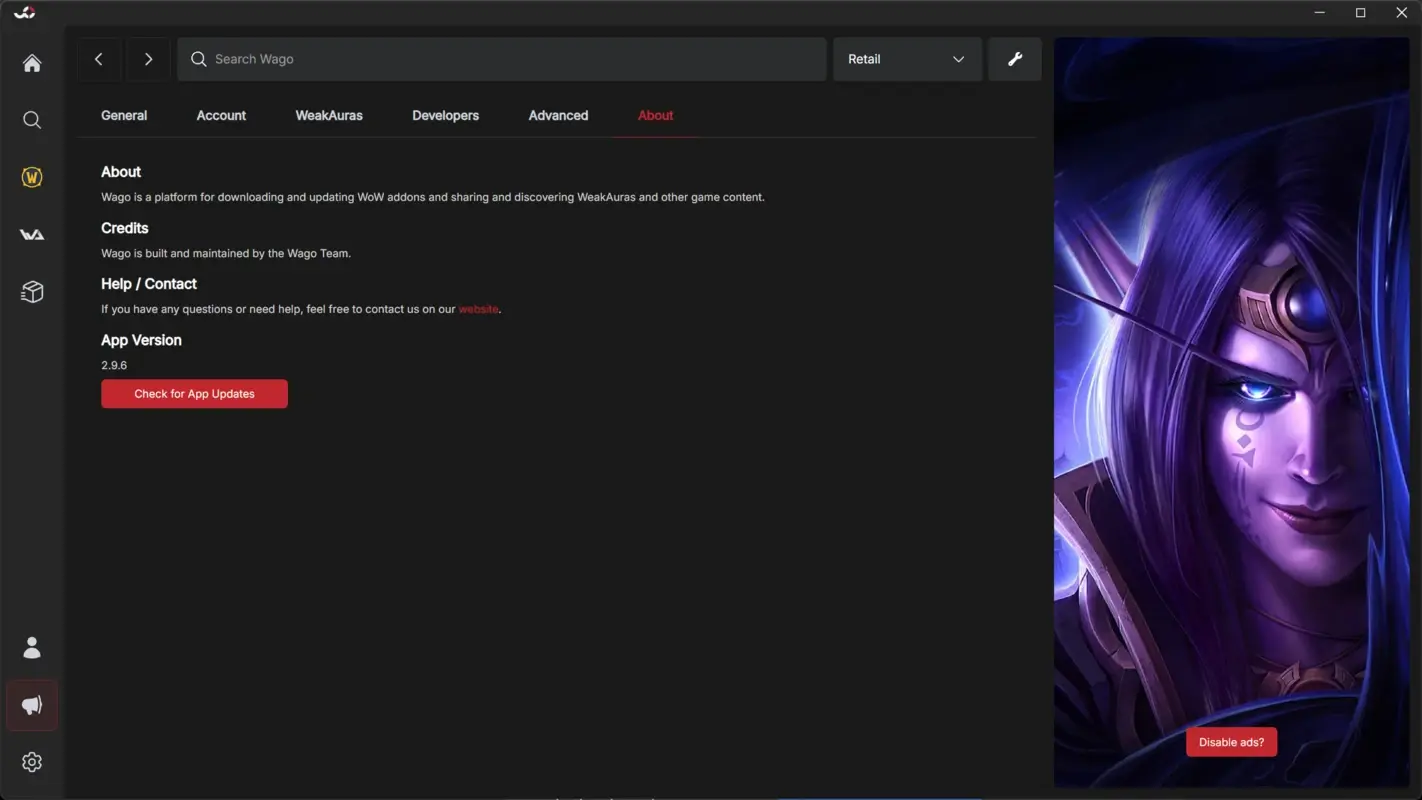Click Check for App Updates
Viewport: 1422px width, 800px height.
[193, 393]
